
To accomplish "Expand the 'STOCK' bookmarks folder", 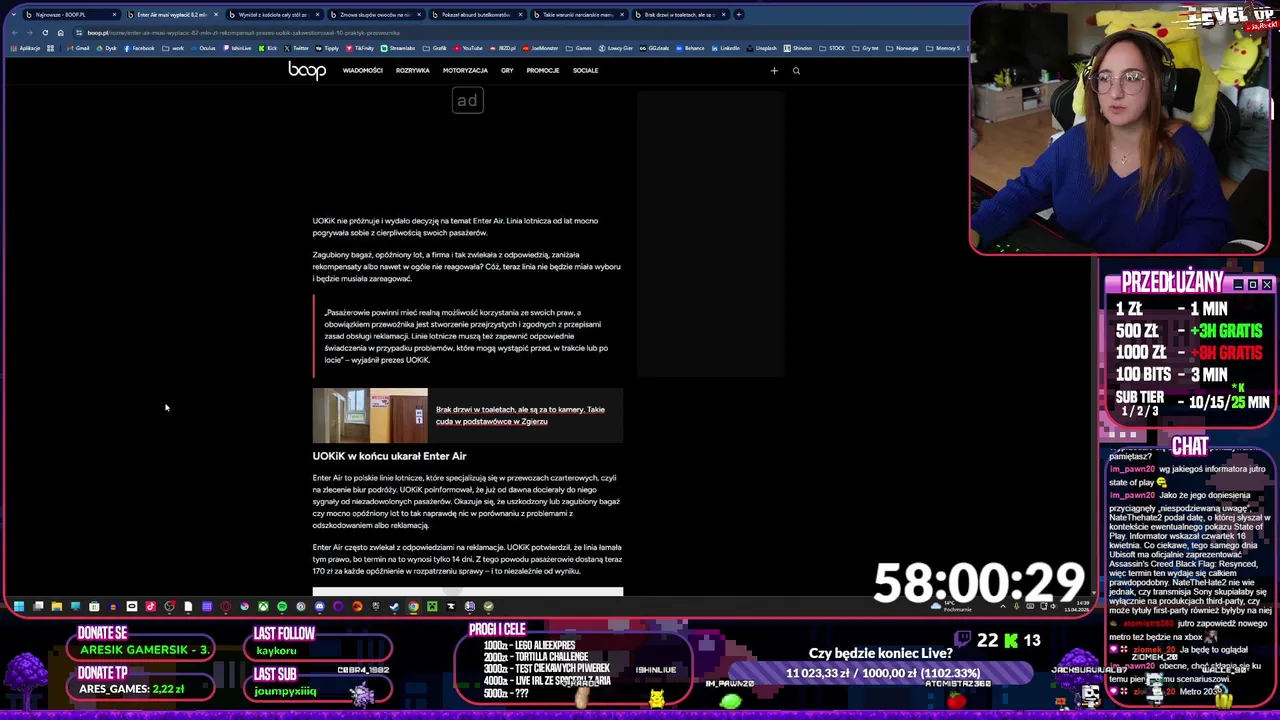I will click(832, 48).
